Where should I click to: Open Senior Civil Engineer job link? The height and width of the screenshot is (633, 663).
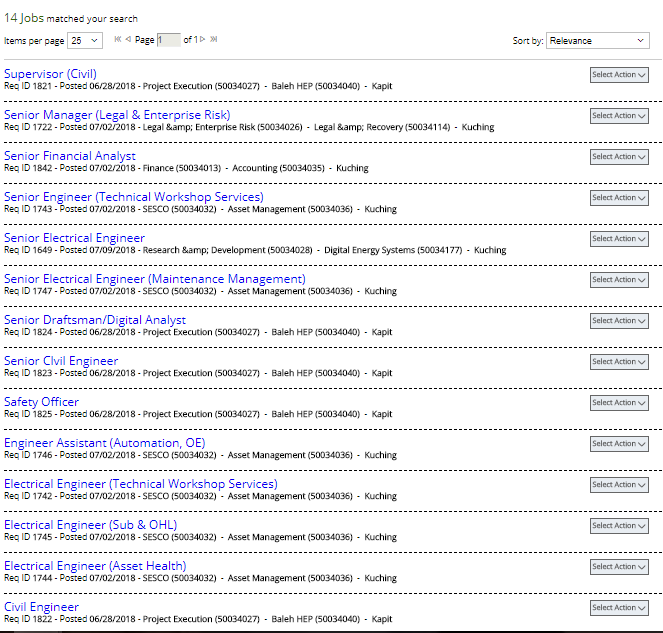point(61,361)
